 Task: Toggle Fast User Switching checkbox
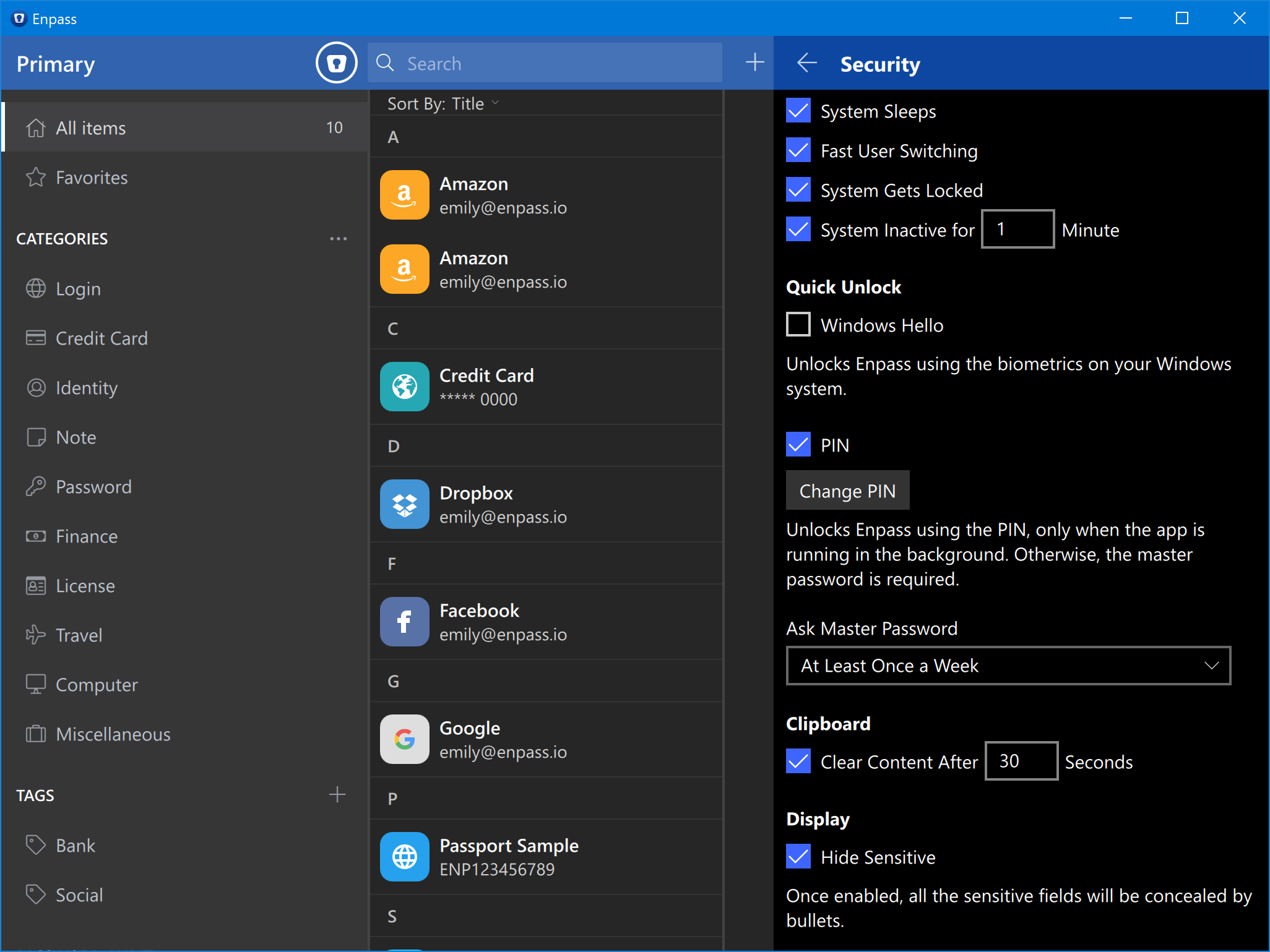point(798,150)
